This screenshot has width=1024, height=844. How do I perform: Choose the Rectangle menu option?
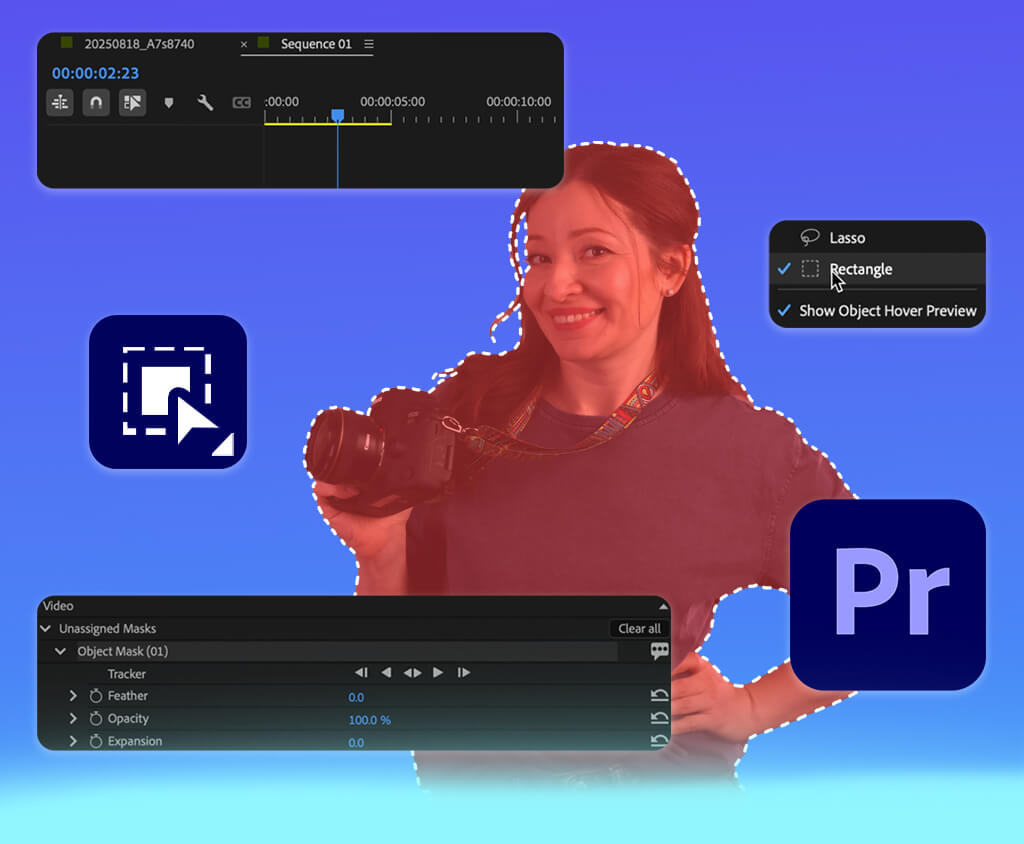[x=877, y=268]
